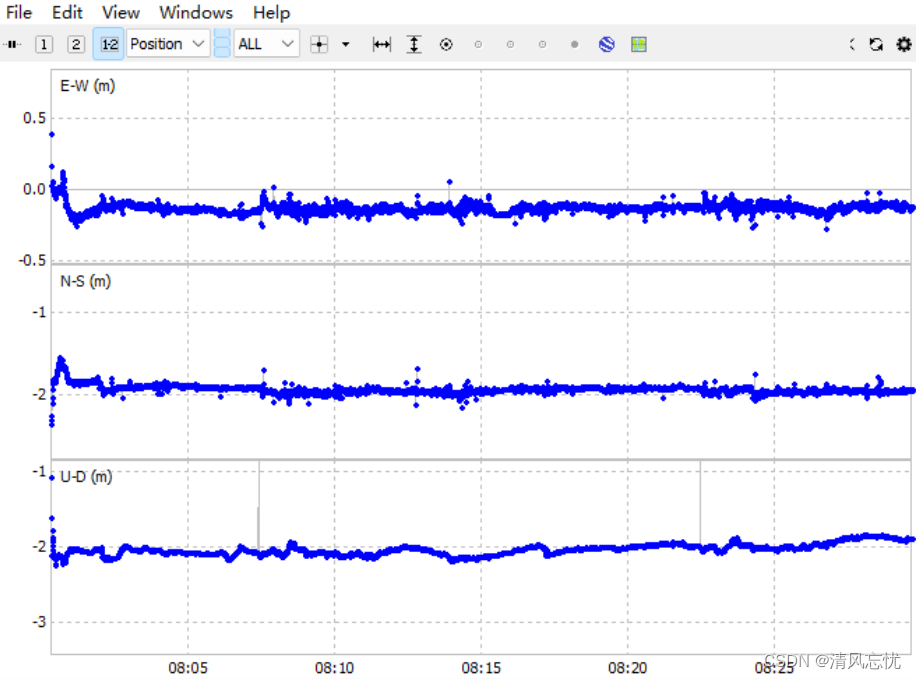Click the U-D (m) plot label
This screenshot has width=916, height=679.
coord(86,477)
